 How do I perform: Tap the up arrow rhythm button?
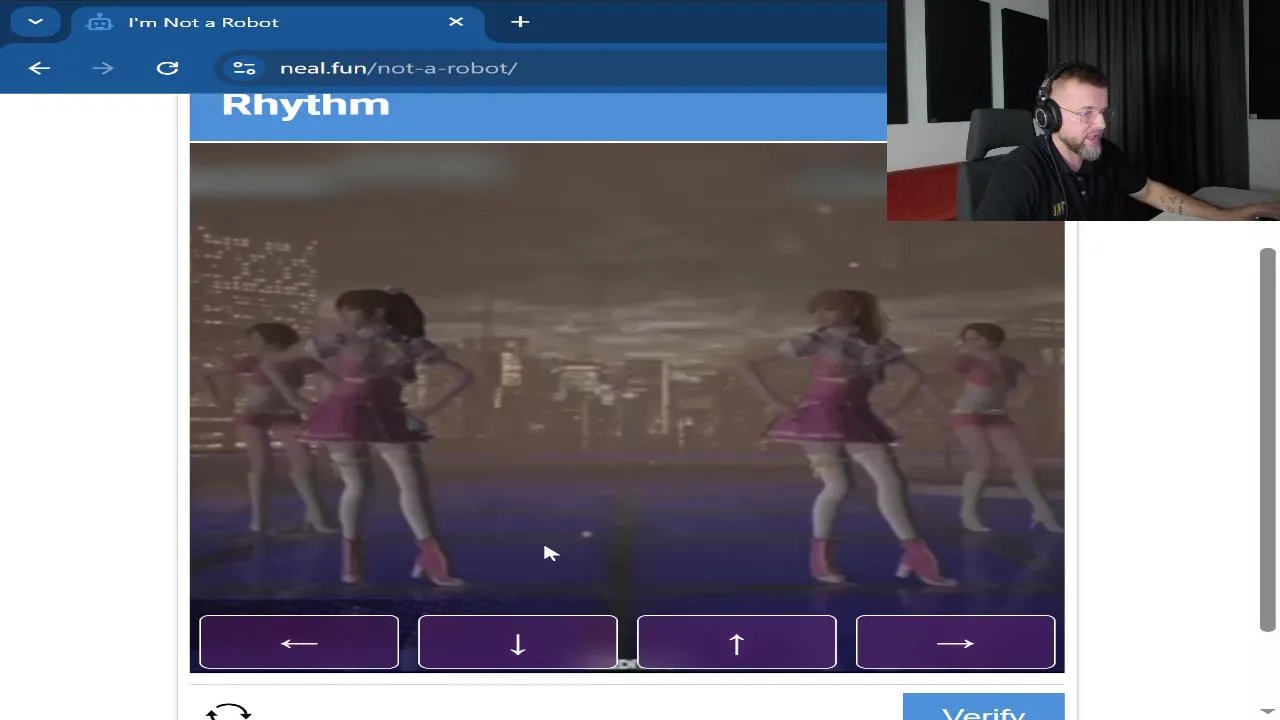click(737, 642)
